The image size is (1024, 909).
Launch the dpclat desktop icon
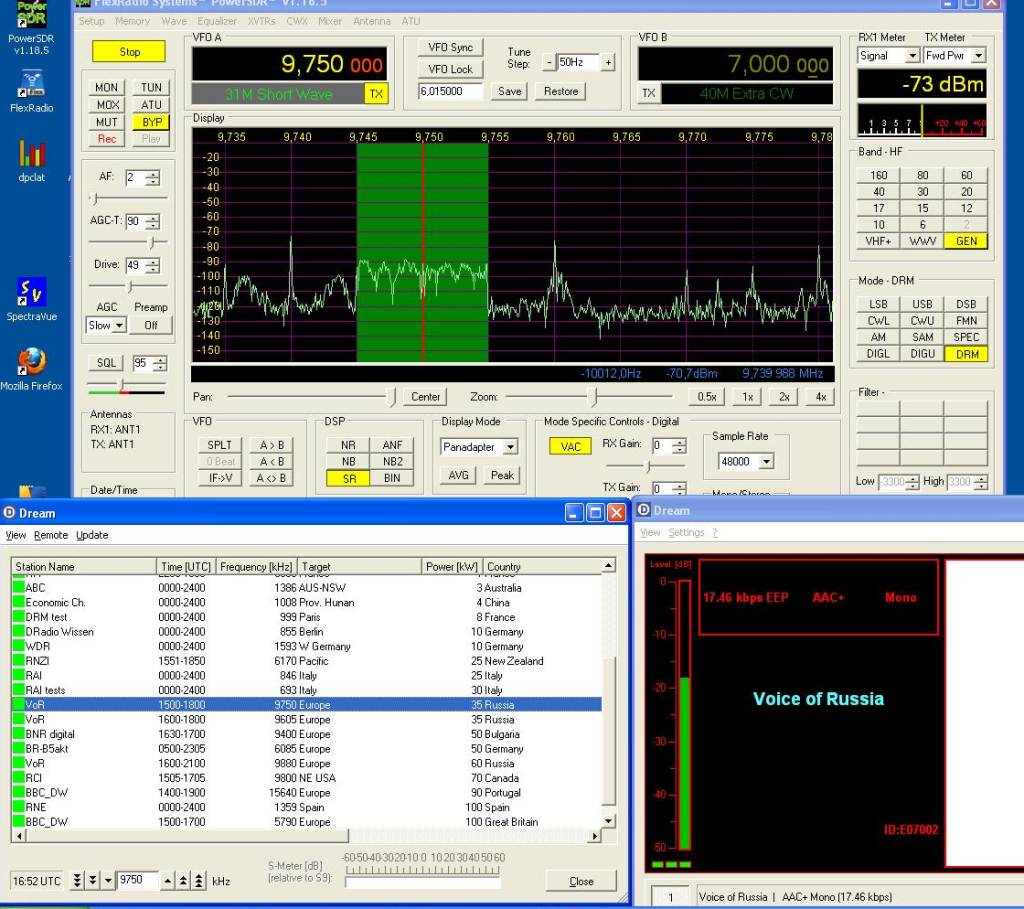pos(31,161)
